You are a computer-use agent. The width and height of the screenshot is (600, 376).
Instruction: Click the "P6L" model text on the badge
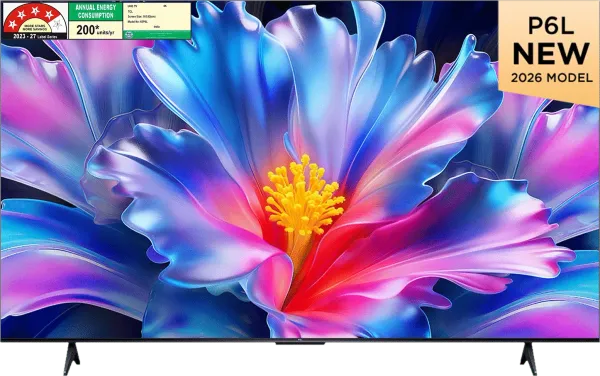tap(551, 26)
